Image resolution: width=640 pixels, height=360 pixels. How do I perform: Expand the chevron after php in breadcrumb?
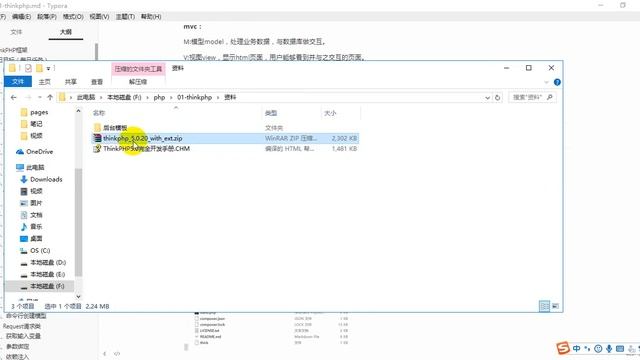[171, 98]
